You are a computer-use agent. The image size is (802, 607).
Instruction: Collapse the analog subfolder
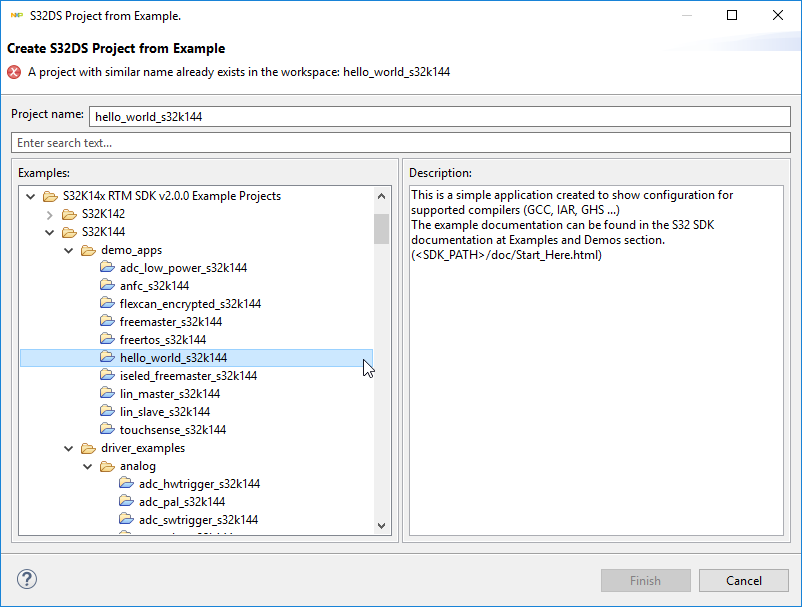coord(88,466)
